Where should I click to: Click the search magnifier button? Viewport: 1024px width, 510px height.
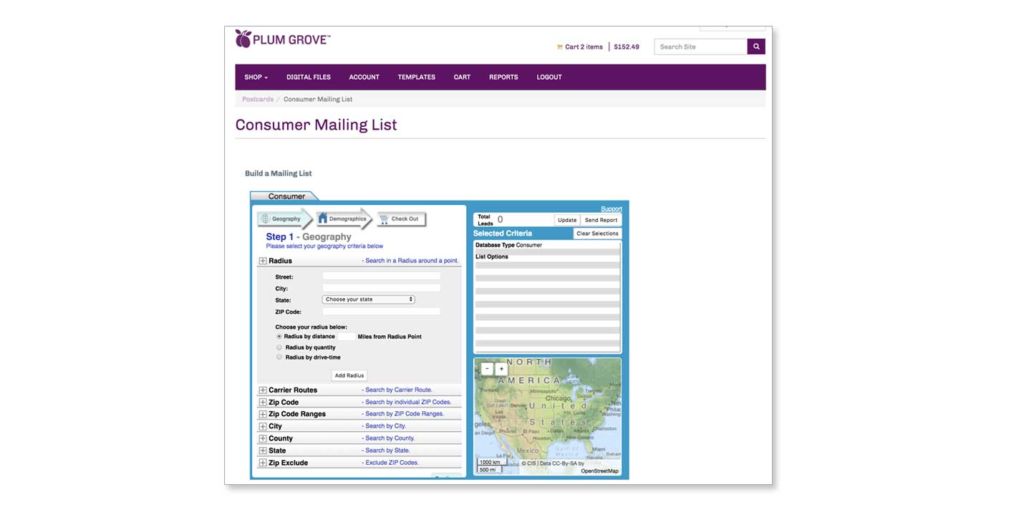(x=756, y=46)
